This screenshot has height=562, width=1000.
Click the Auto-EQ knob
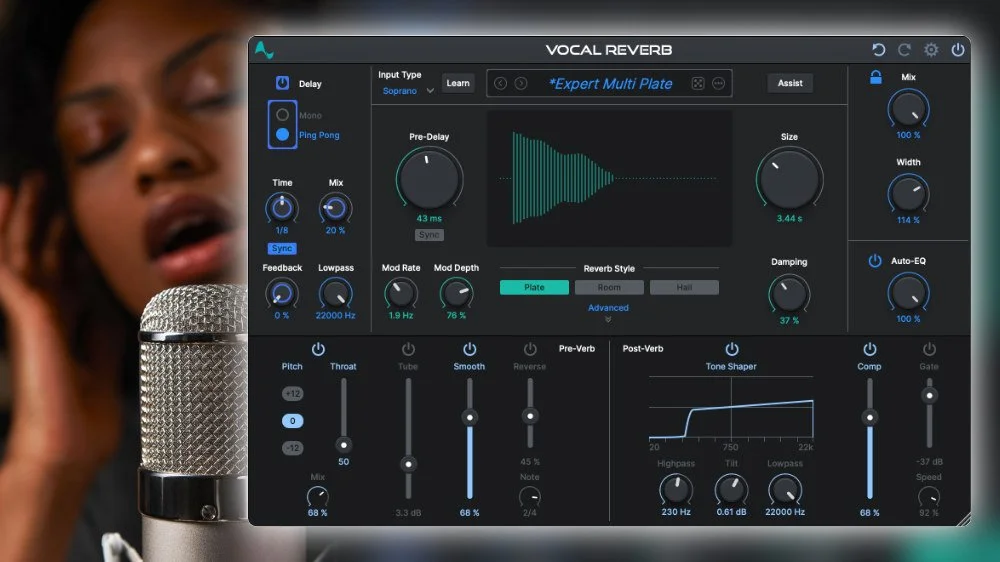908,292
